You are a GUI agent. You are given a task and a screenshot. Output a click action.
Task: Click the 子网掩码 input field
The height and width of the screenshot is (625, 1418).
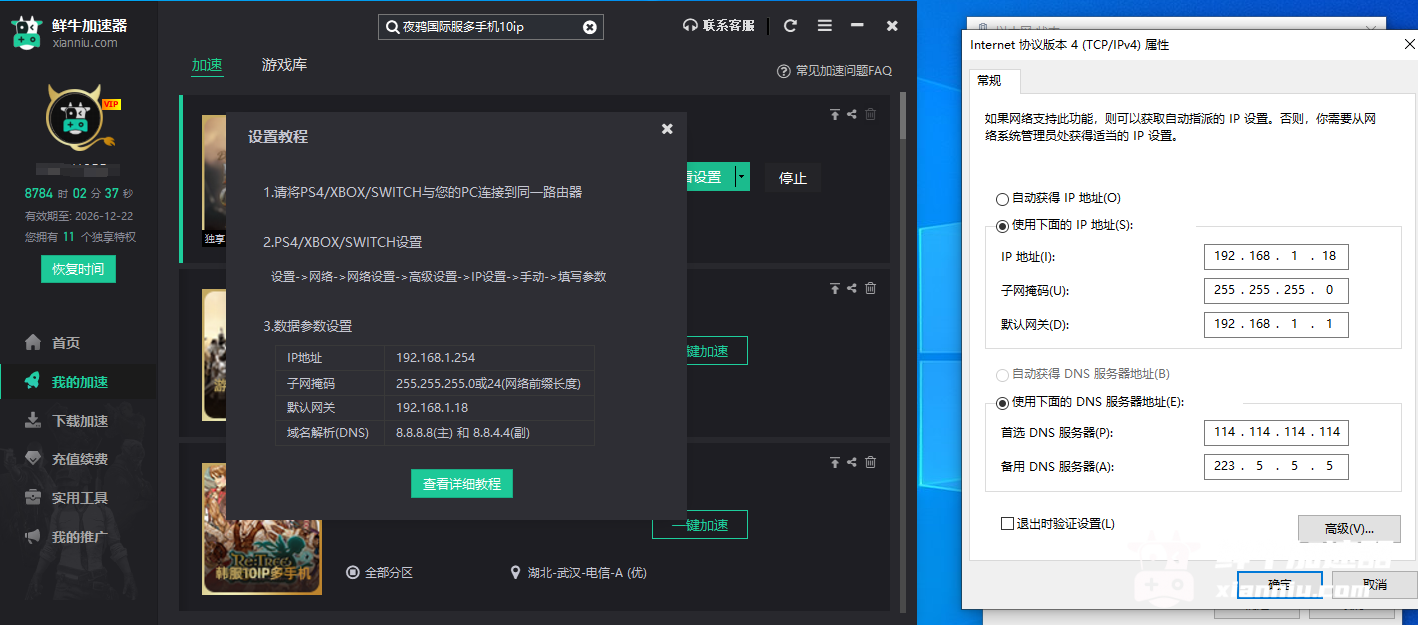(1276, 291)
